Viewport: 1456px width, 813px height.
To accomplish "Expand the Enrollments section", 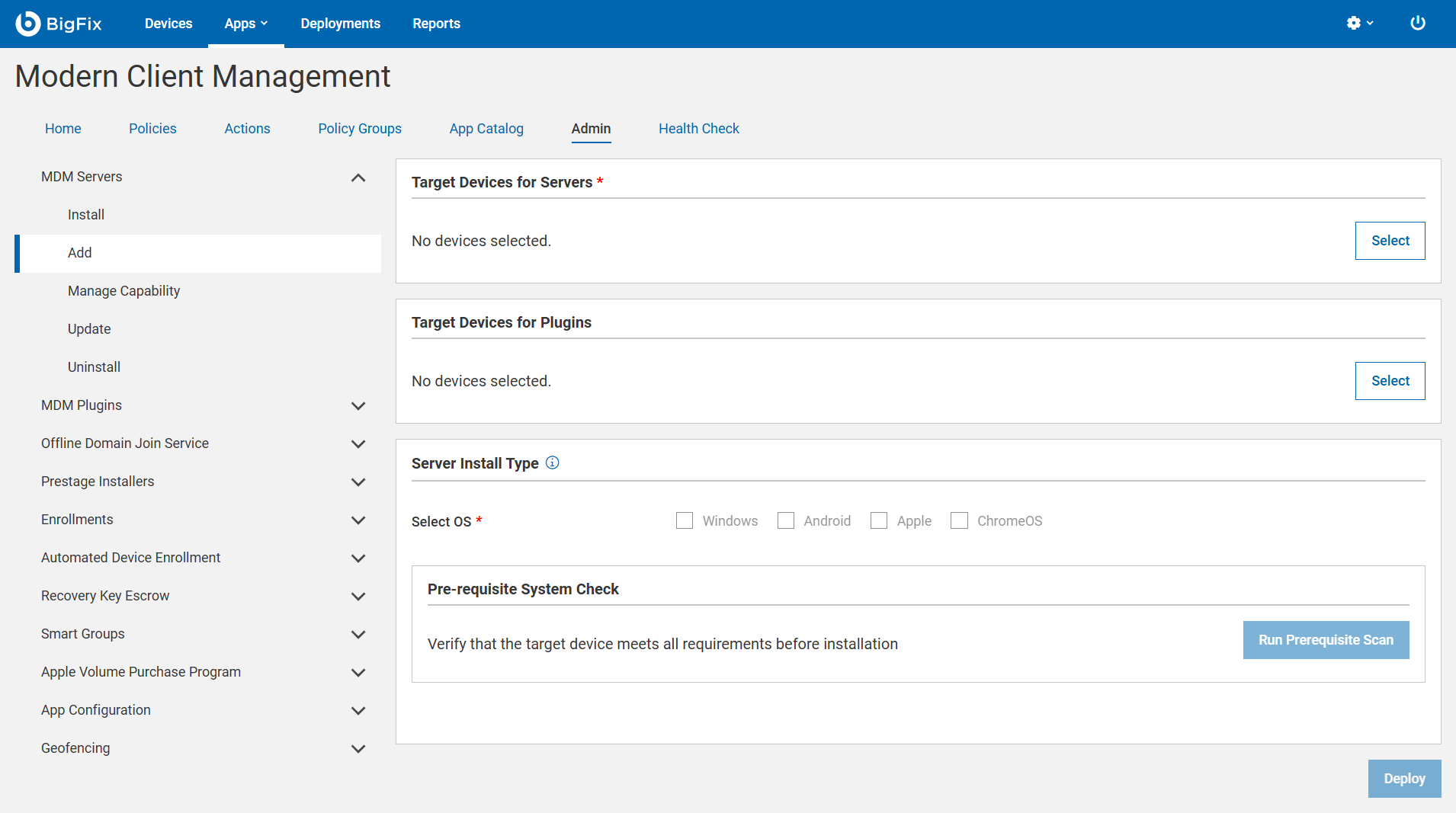I will [358, 520].
